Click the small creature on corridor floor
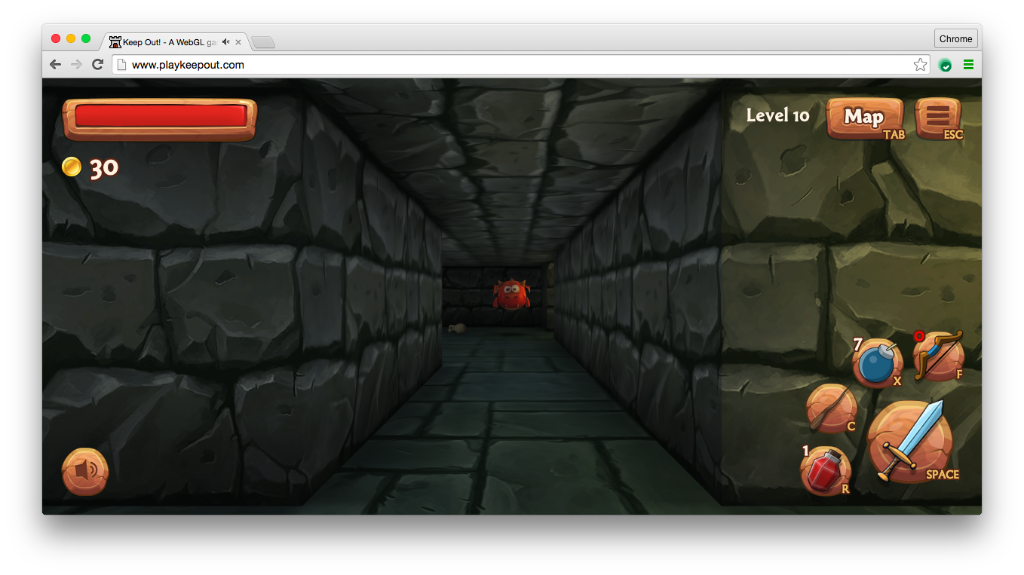This screenshot has height=575, width=1024. [456, 328]
